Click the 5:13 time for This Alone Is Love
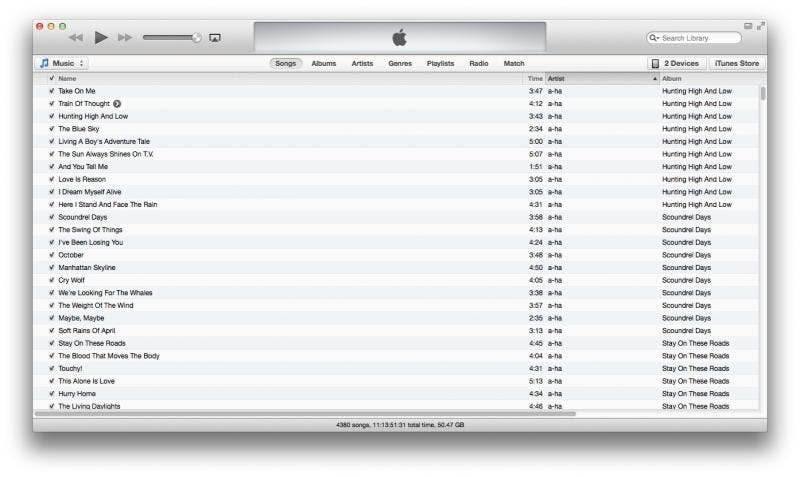 [x=536, y=381]
